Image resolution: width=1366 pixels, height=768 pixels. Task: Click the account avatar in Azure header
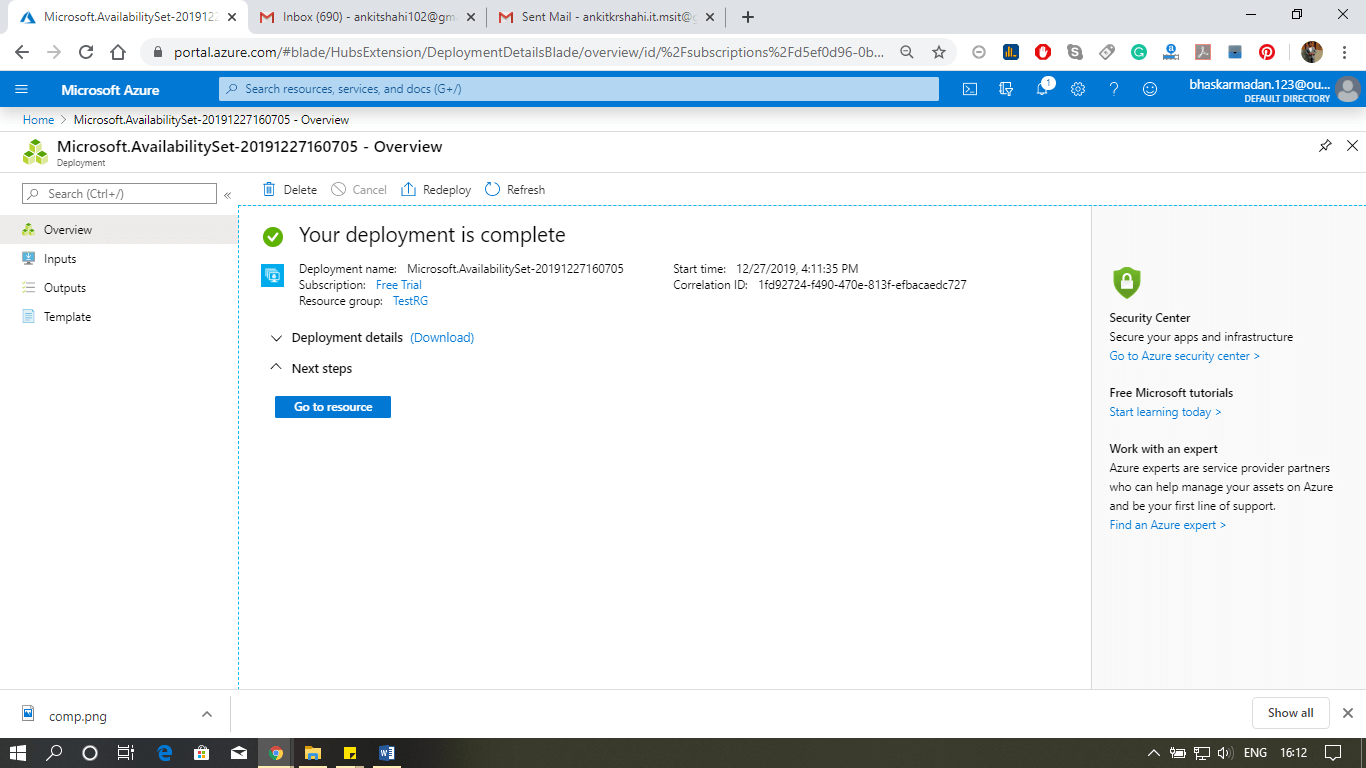point(1347,89)
